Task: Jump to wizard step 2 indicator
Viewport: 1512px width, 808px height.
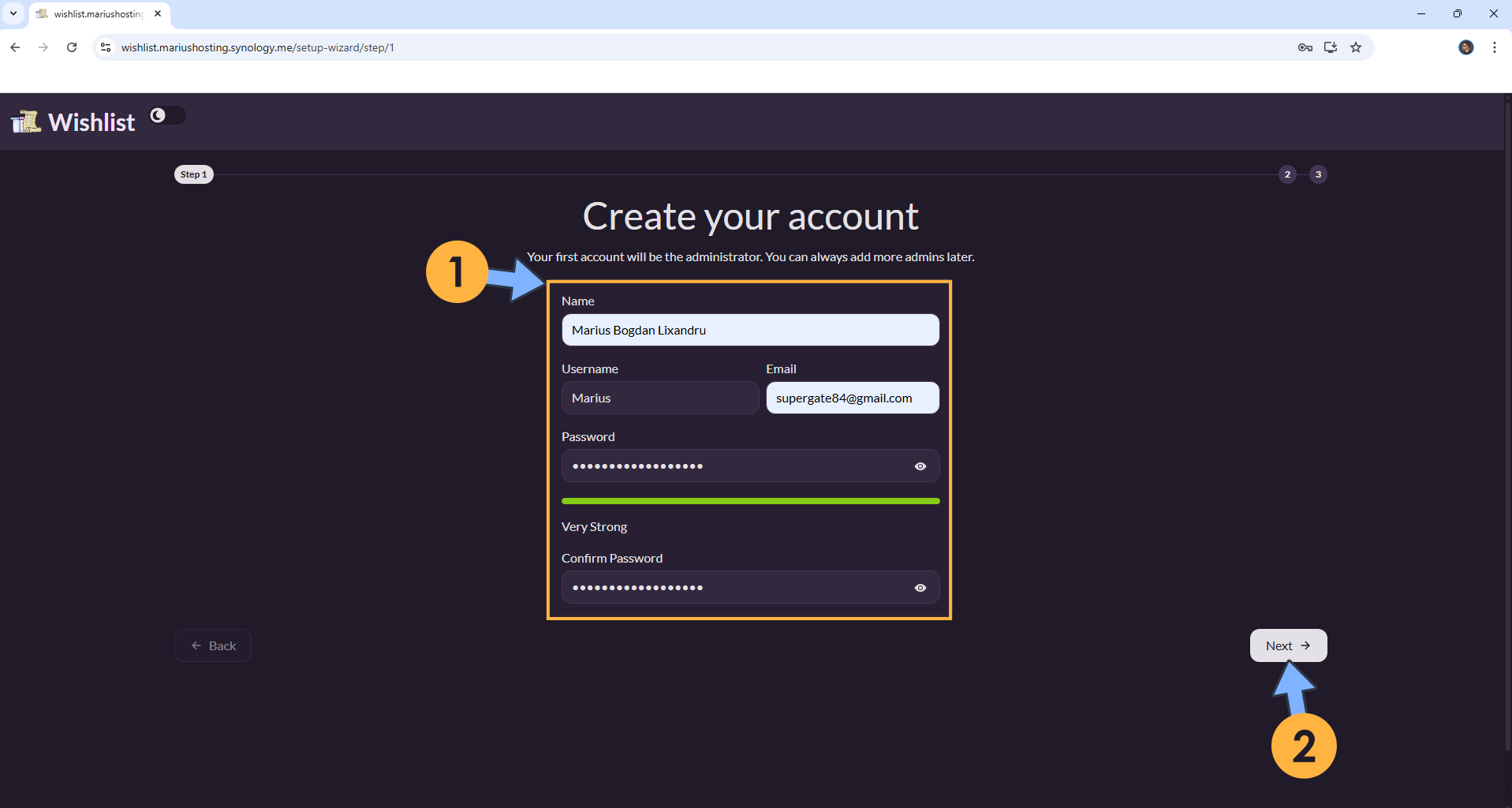Action: (1287, 174)
